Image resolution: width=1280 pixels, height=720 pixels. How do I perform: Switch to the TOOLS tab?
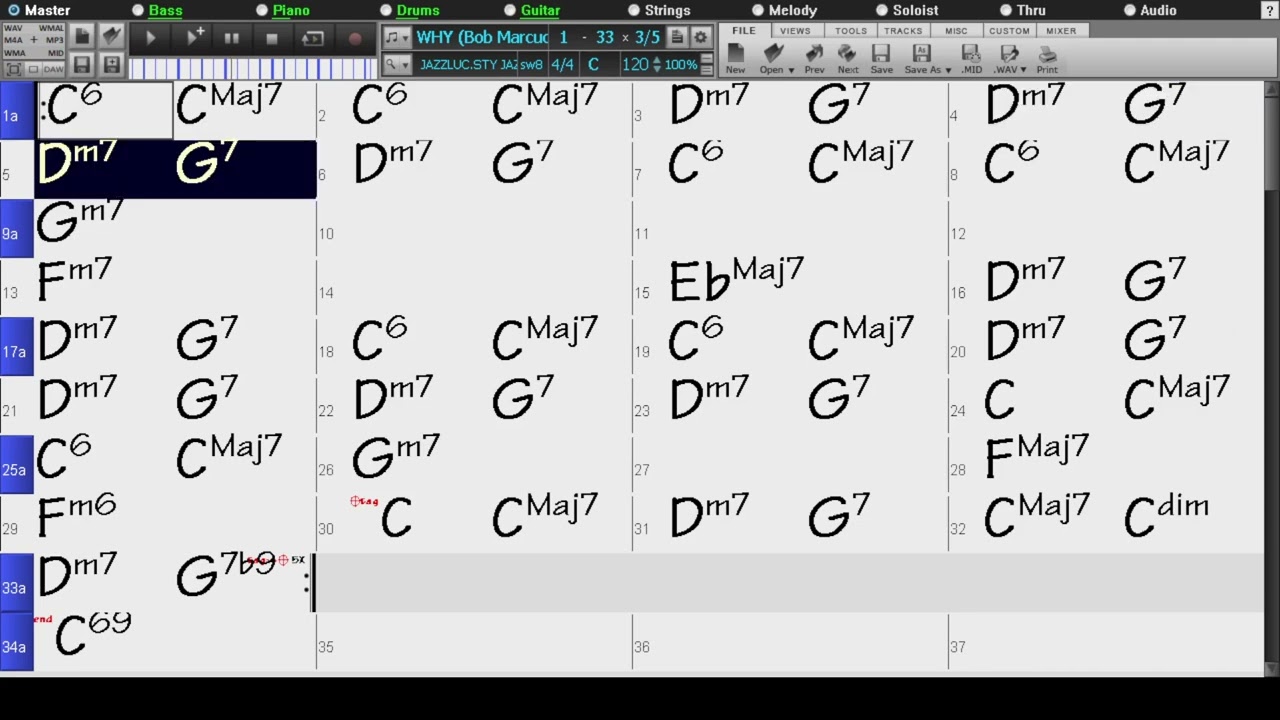[851, 31]
